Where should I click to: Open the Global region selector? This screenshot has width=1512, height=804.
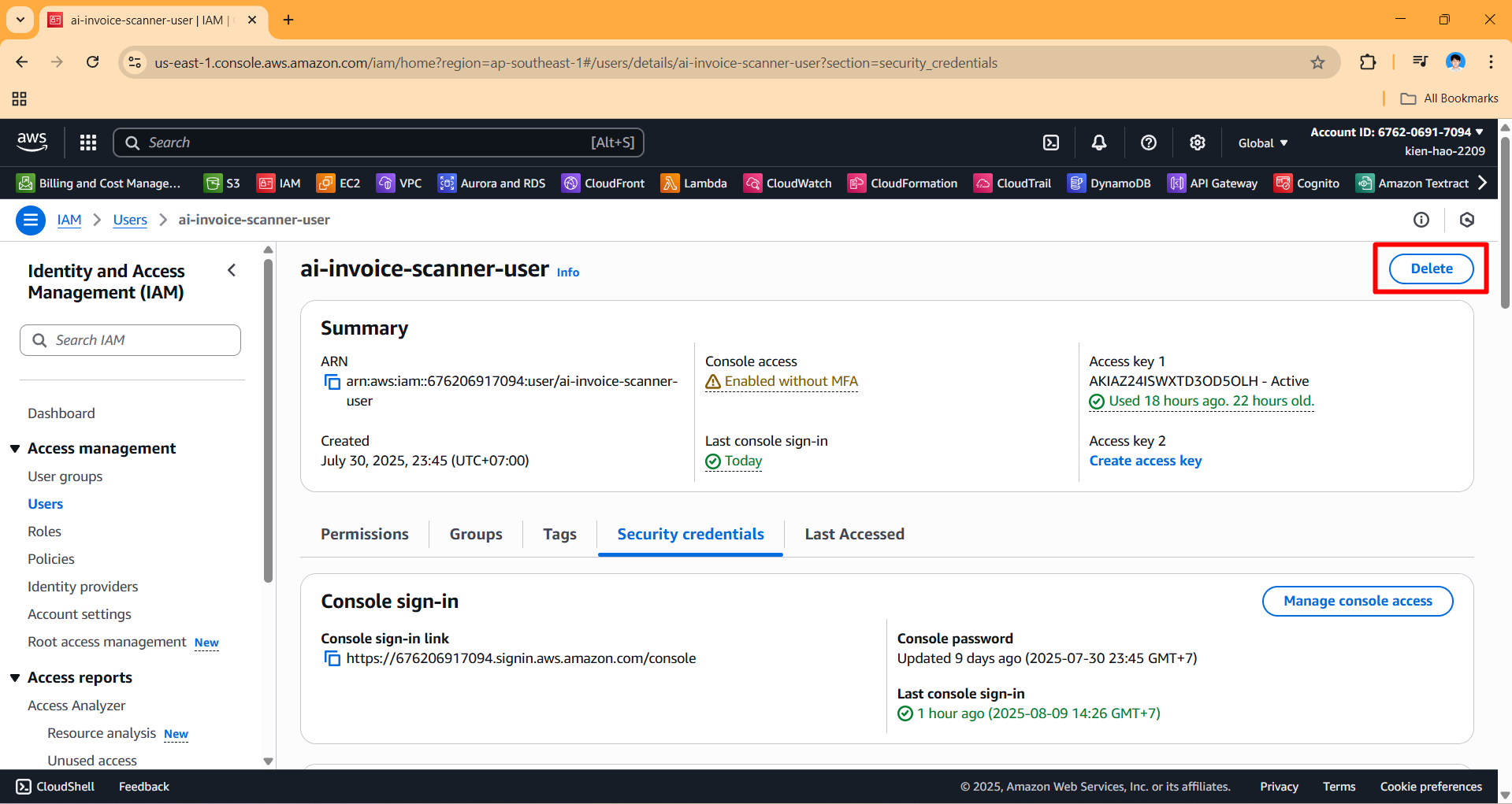click(x=1261, y=143)
